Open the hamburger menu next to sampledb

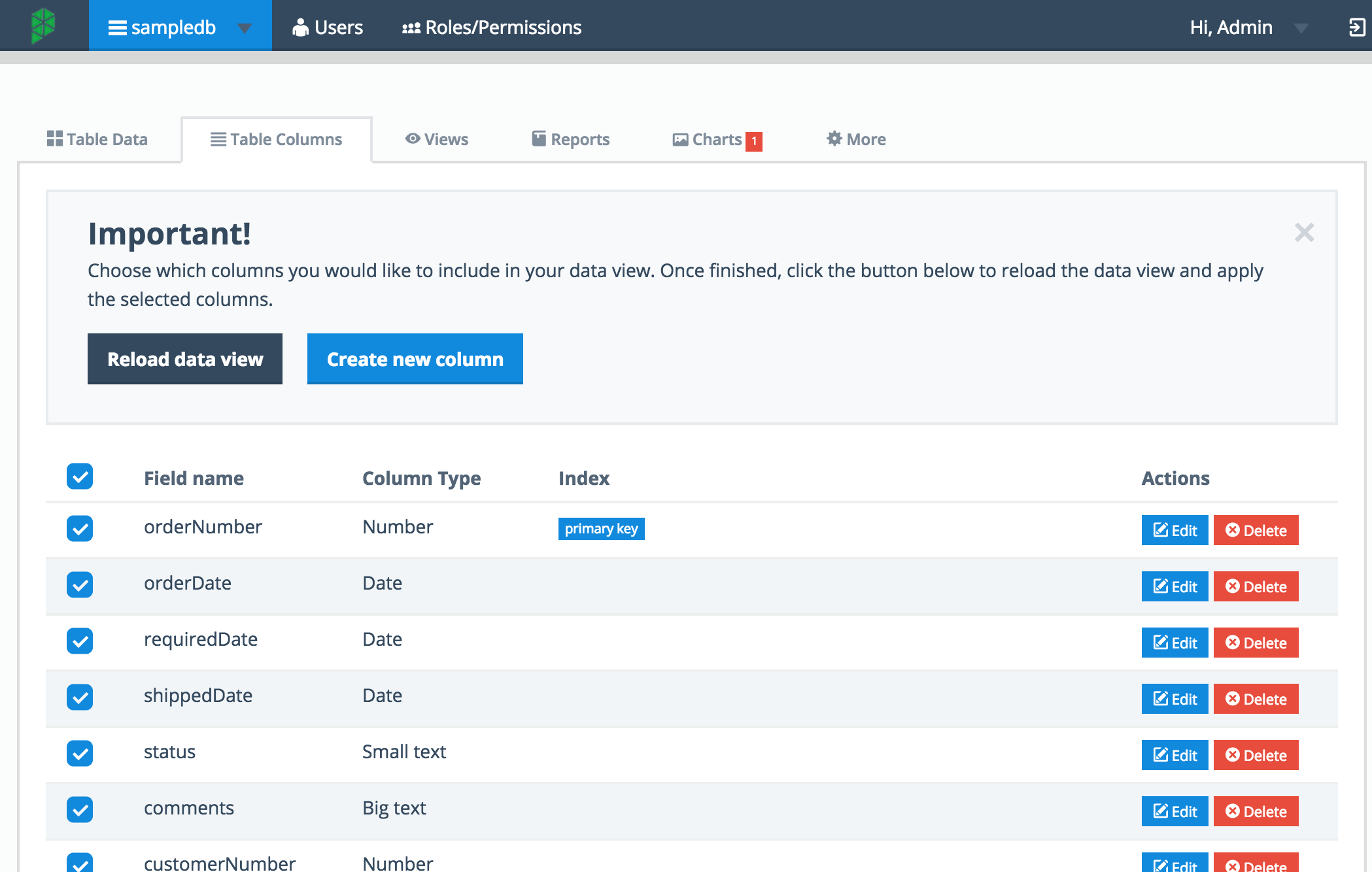coord(117,27)
